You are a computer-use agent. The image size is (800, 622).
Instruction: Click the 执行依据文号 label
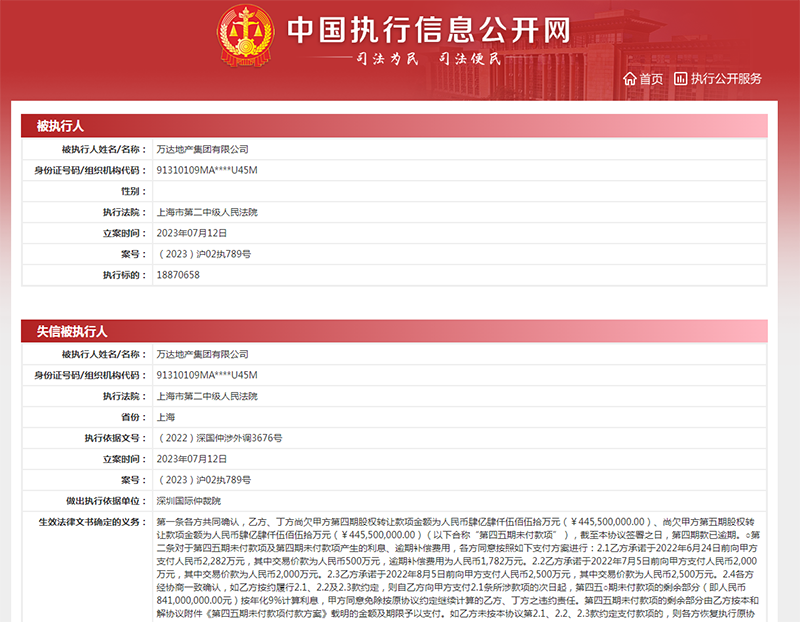[115, 438]
